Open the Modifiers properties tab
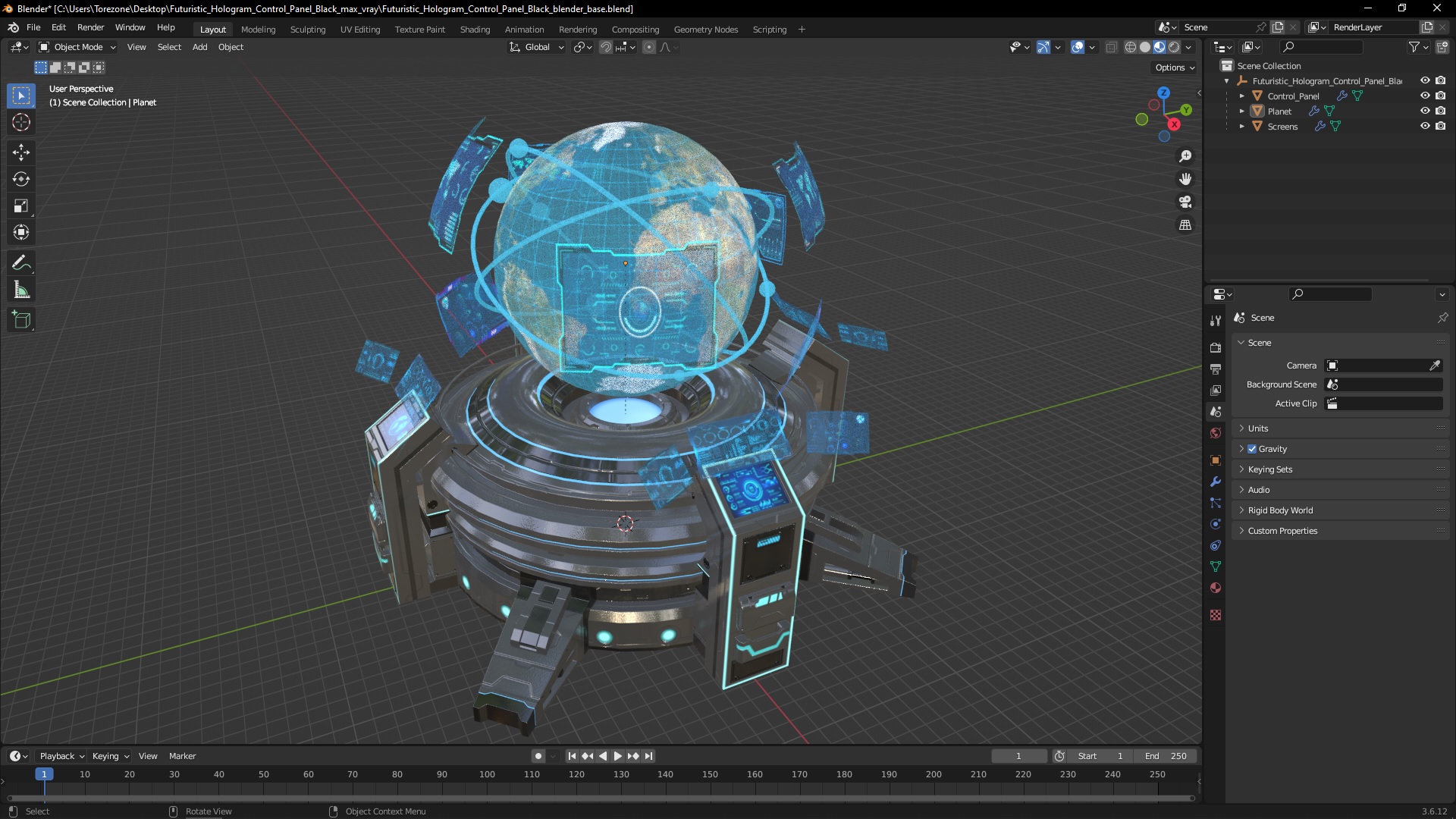The width and height of the screenshot is (1456, 819). (x=1216, y=482)
